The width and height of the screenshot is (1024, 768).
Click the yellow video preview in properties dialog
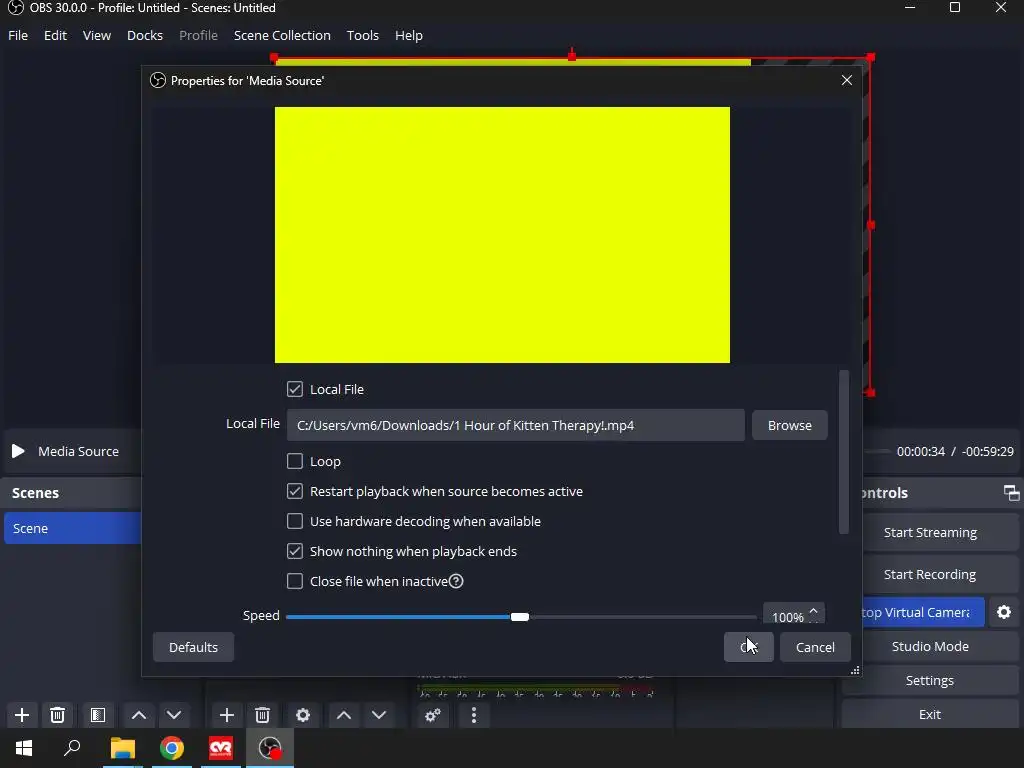[502, 235]
